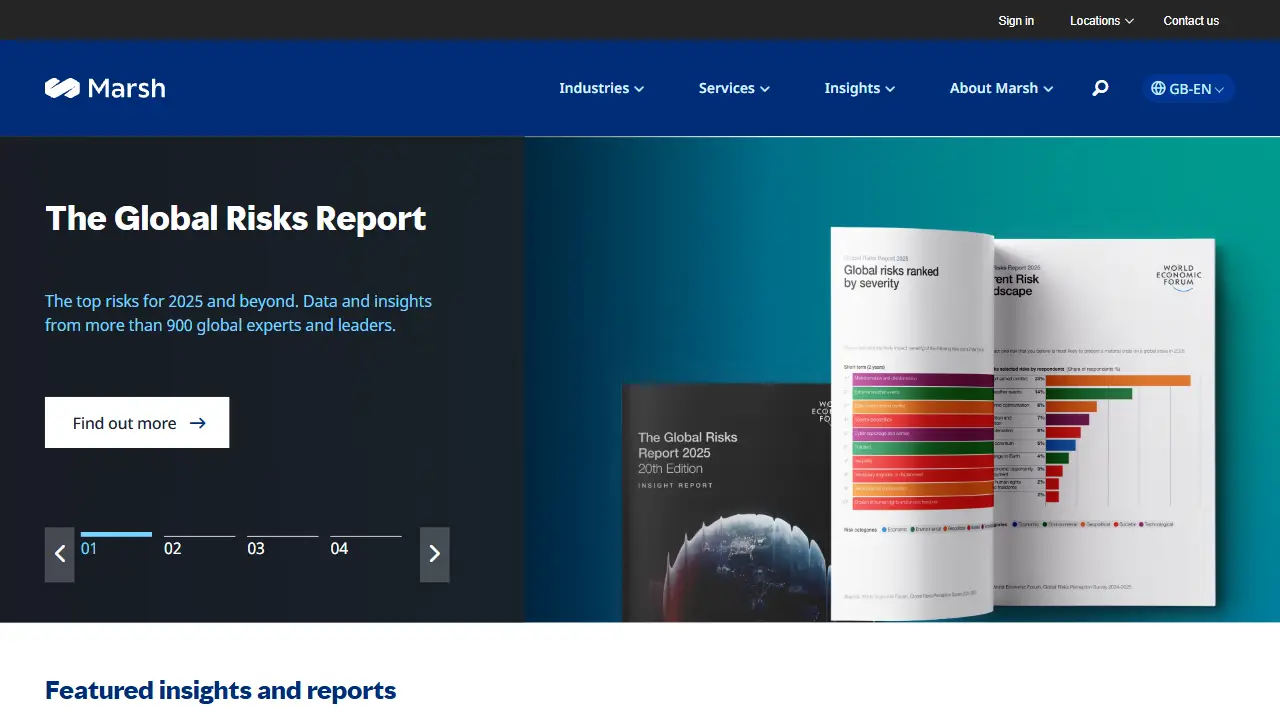Image resolution: width=1280 pixels, height=720 pixels.
Task: Click The Global Risks Report heading
Action: point(236,218)
